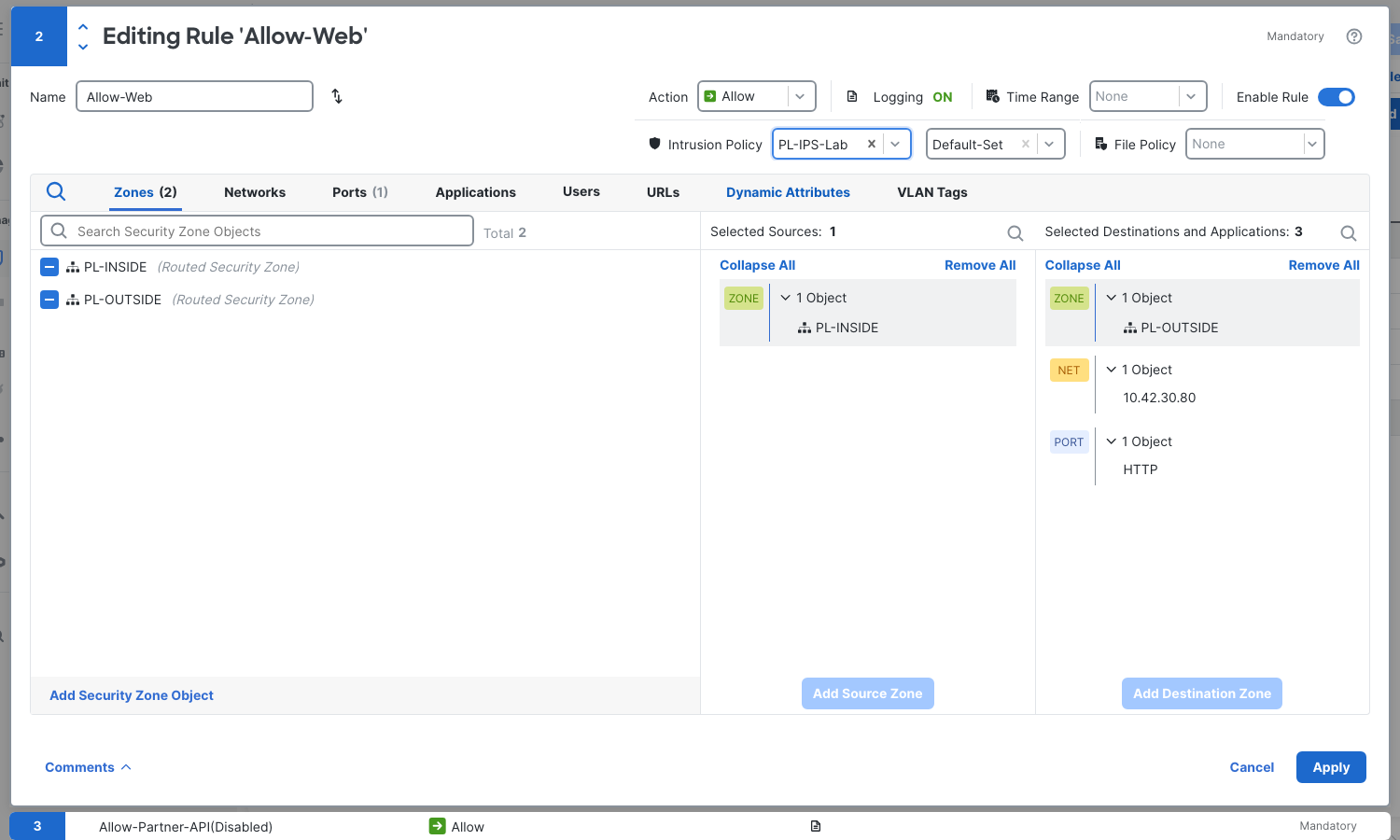Focus the Search Security Zone Objects field
1400x840 pixels.
(x=257, y=231)
